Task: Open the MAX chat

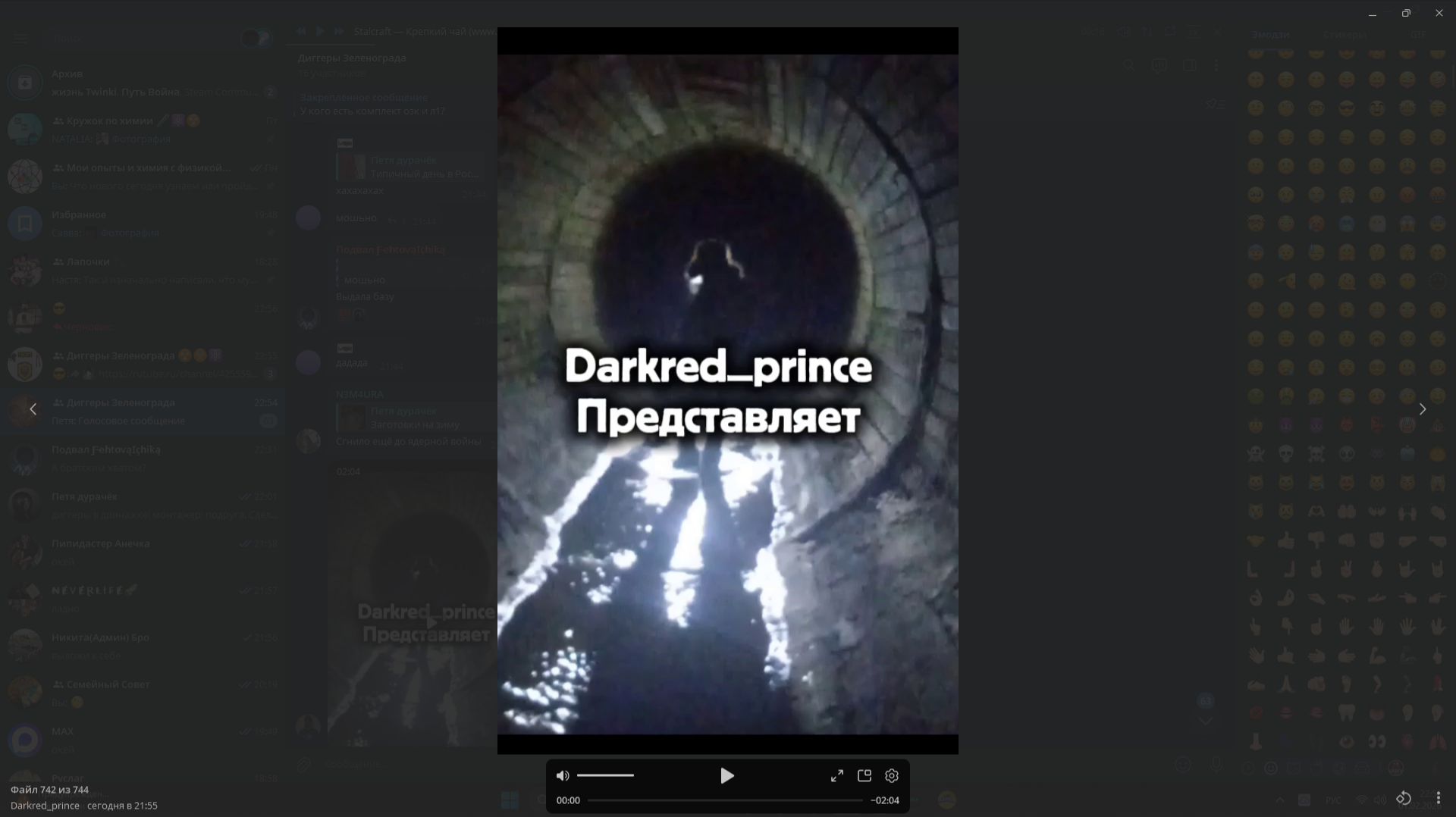Action: pyautogui.click(x=143, y=740)
